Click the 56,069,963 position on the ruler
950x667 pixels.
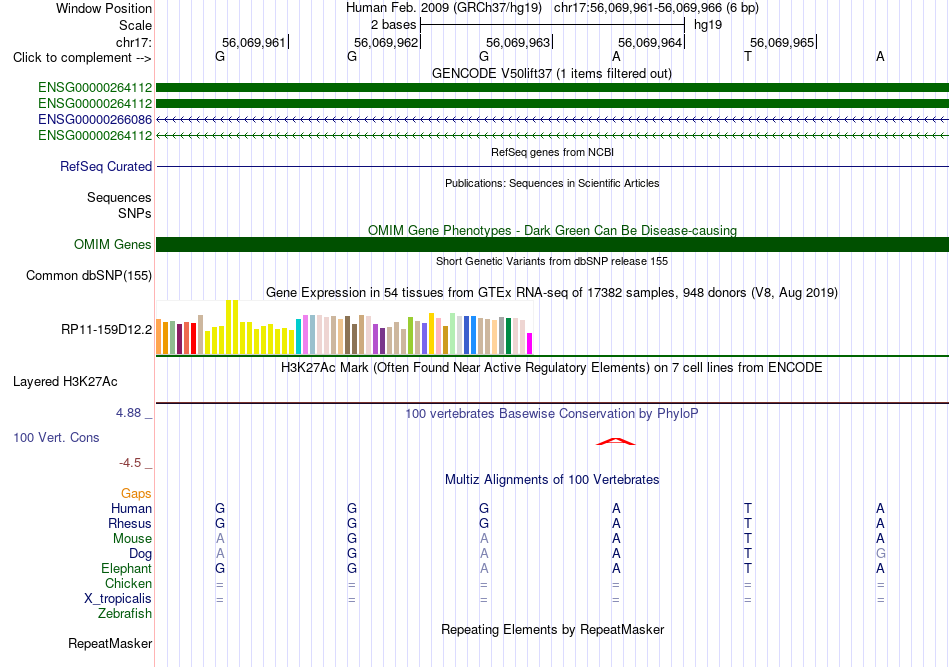point(517,42)
